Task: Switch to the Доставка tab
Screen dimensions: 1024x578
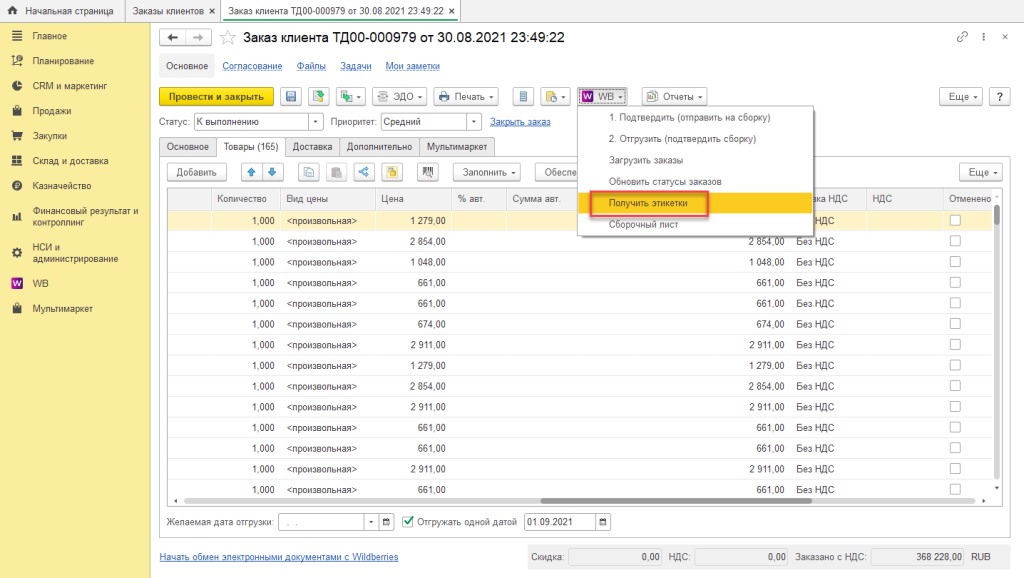Action: click(312, 147)
